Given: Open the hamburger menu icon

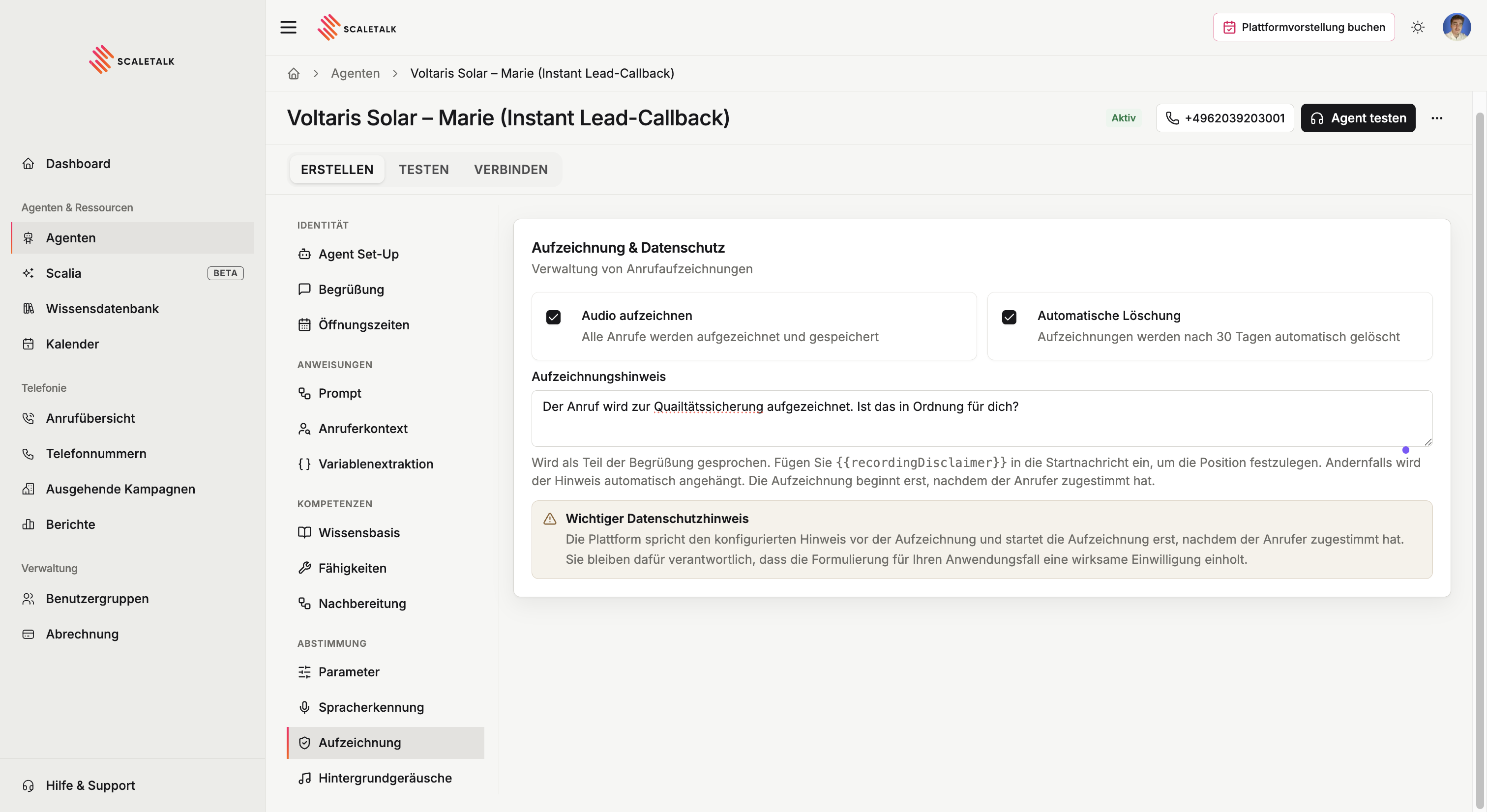Looking at the screenshot, I should 288,27.
